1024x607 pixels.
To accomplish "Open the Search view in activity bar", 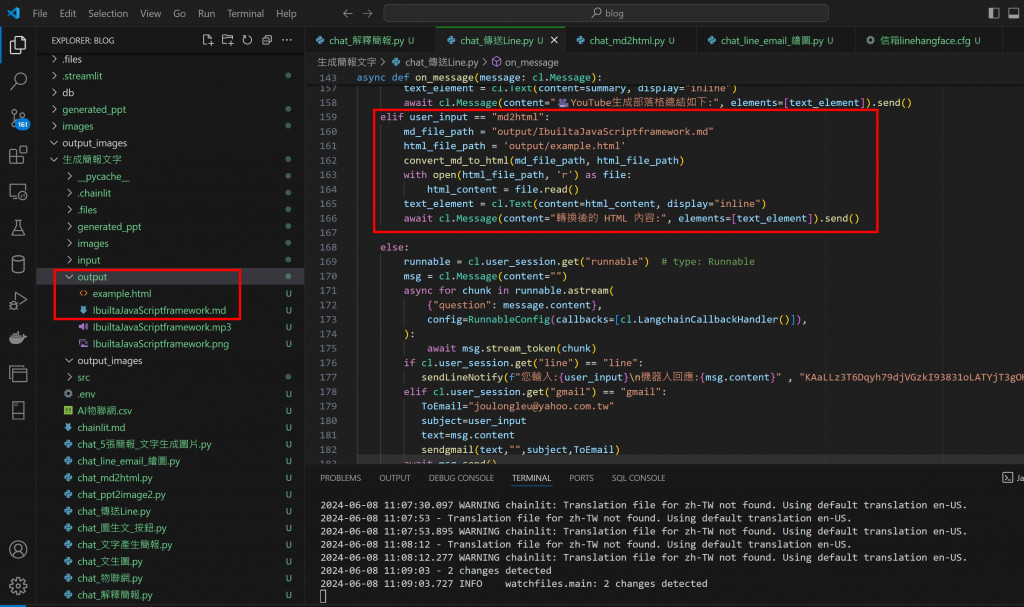I will click(x=18, y=81).
